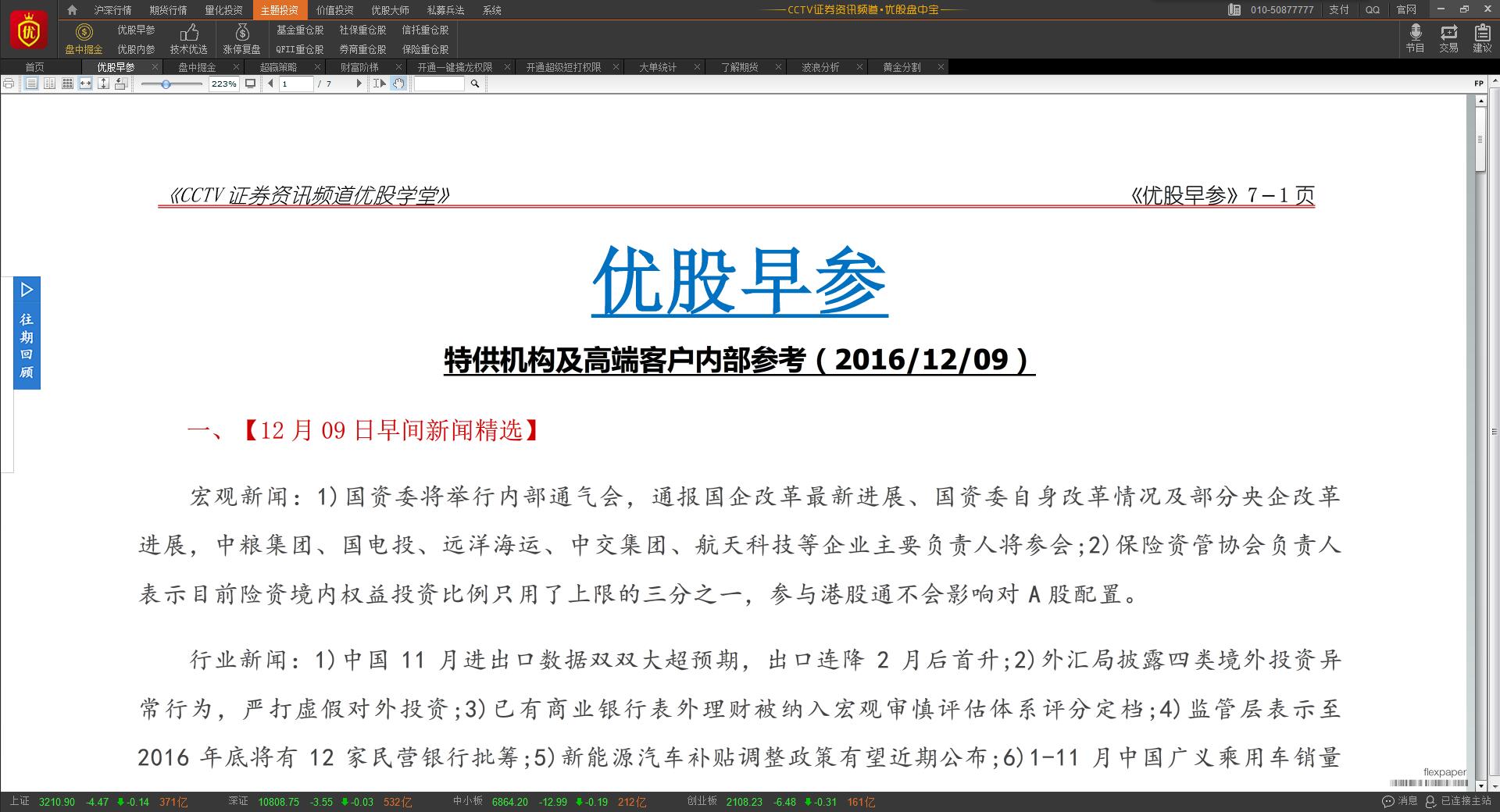
Task: Click the phone book icon beside 010-50877777
Action: (x=1234, y=10)
